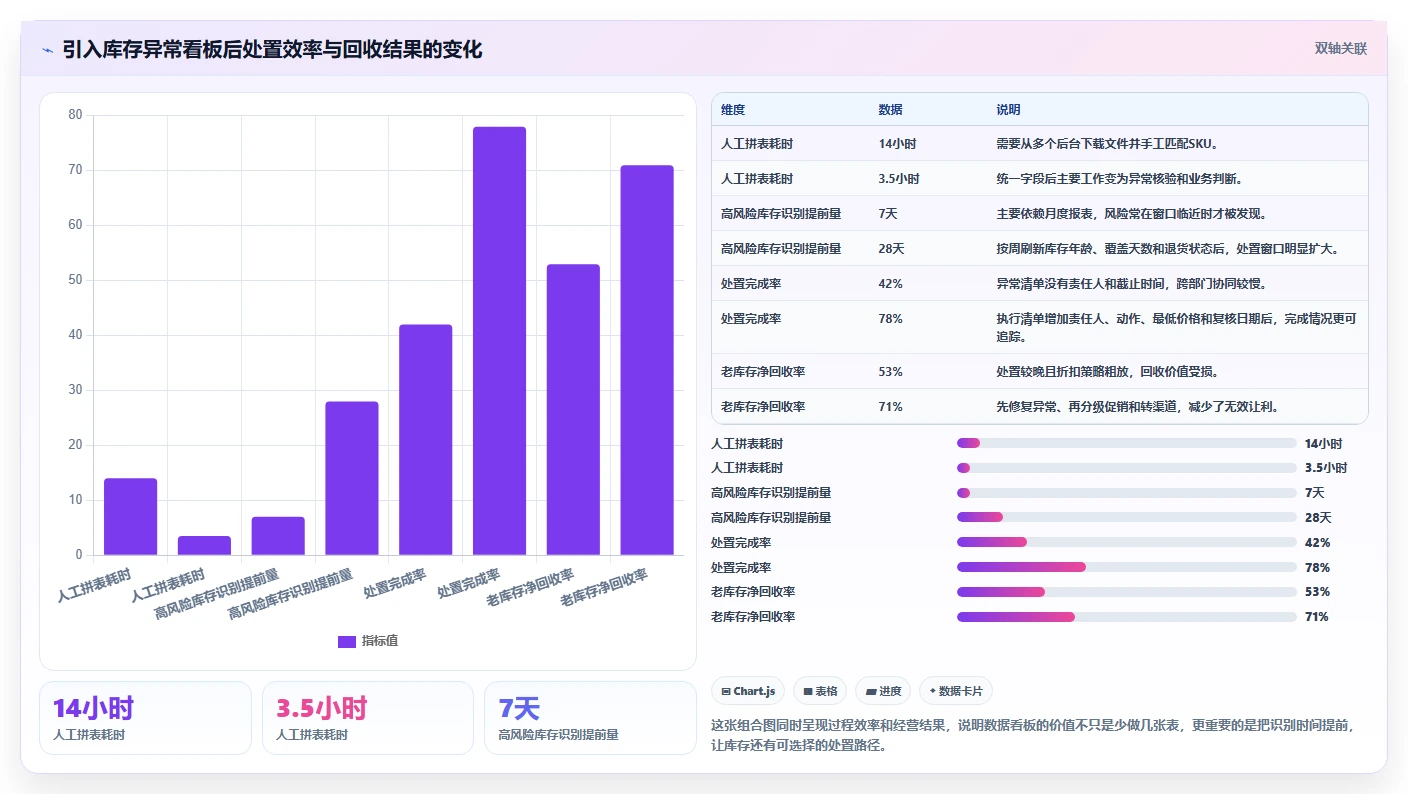Click the 维度 column header
Screen dimensions: 1408x794
point(733,110)
